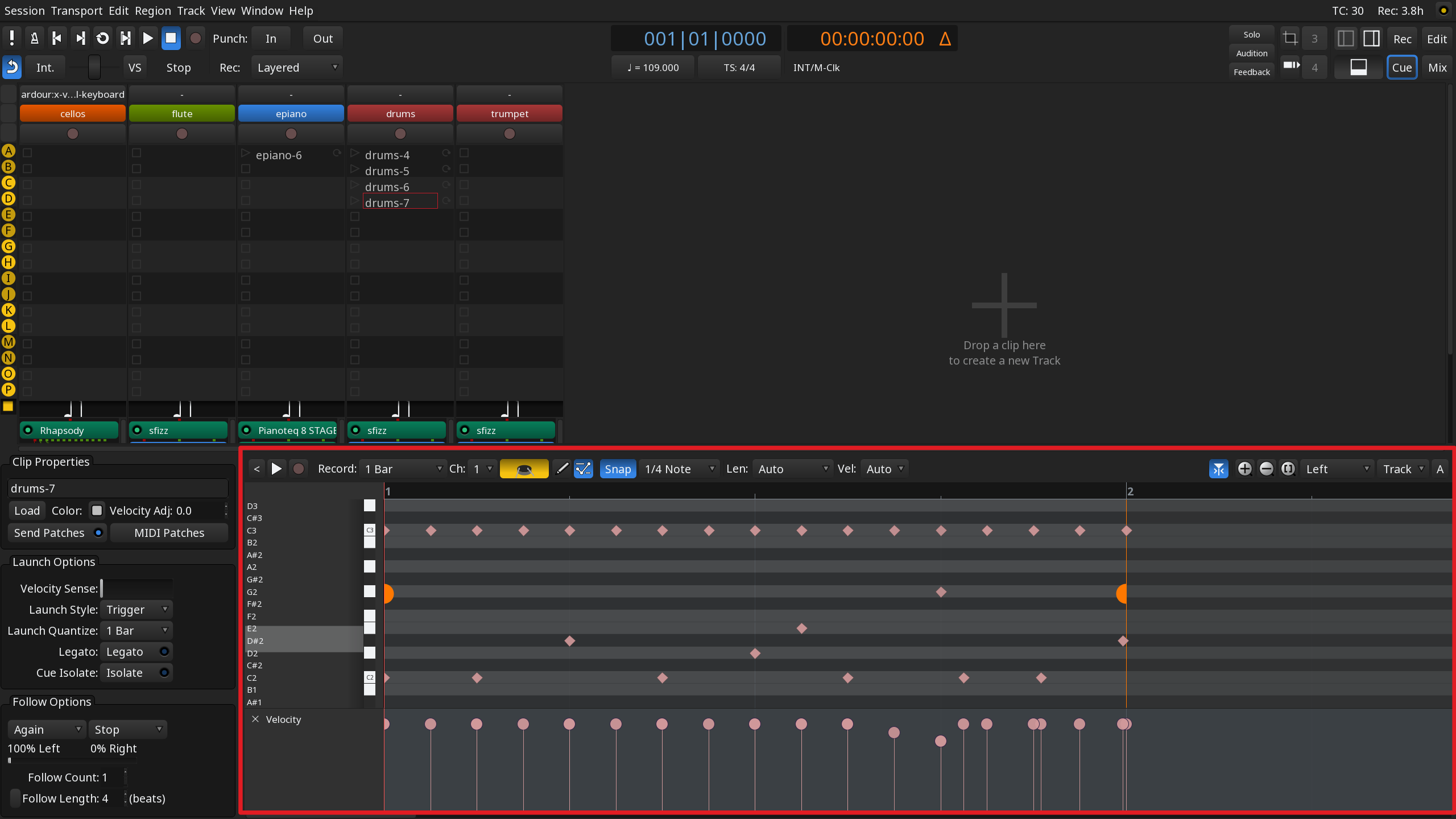This screenshot has height=819, width=1456.
Task: Open the Launch Quantize 1 Bar dropdown
Action: click(136, 630)
